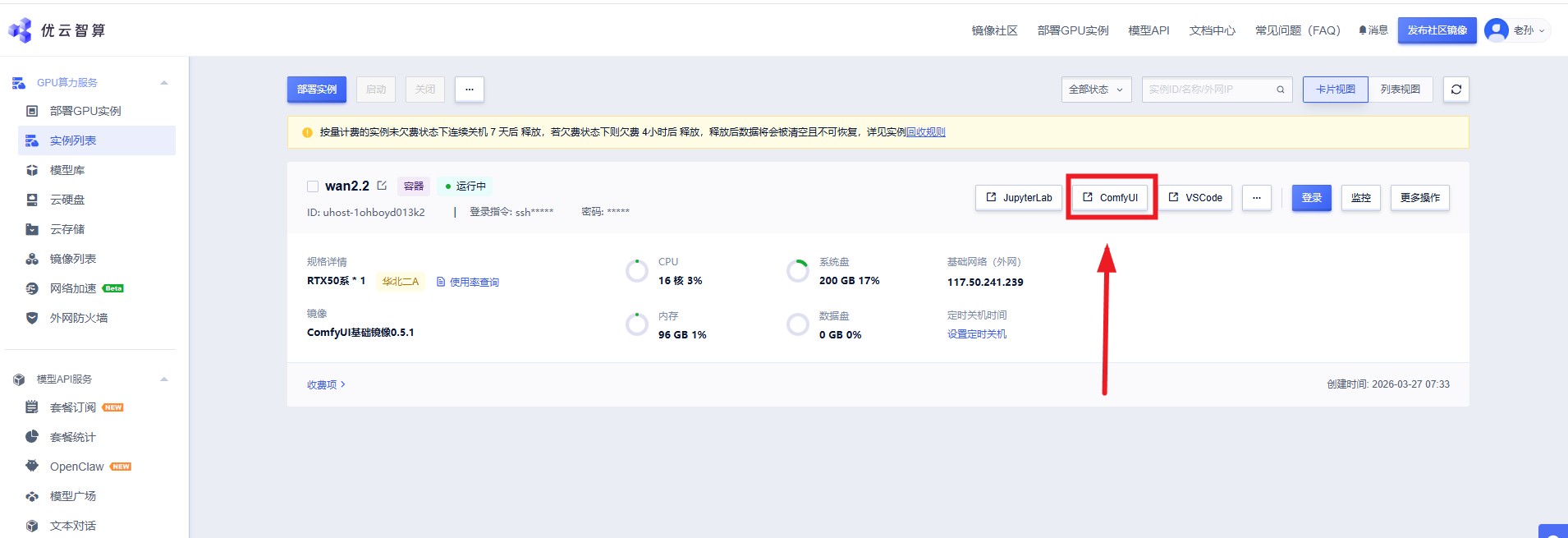Open the model library sidebar item
The height and width of the screenshot is (538, 1568).
(x=67, y=170)
